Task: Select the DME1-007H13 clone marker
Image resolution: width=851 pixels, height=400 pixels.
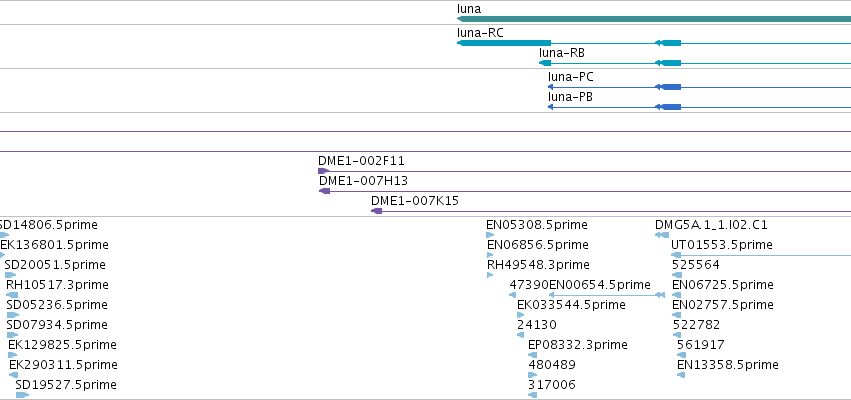Action: [x=325, y=191]
